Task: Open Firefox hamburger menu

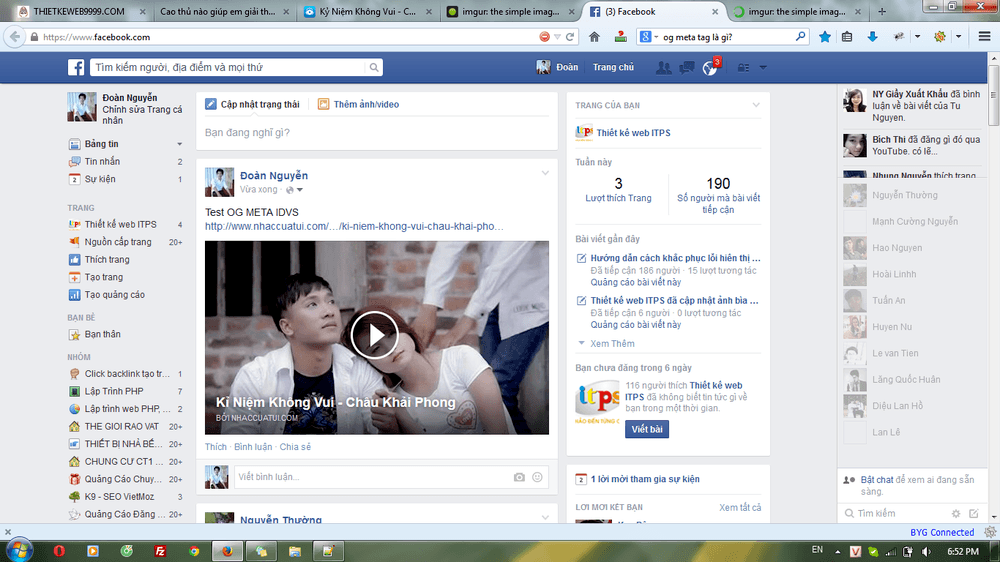Action: click(984, 37)
